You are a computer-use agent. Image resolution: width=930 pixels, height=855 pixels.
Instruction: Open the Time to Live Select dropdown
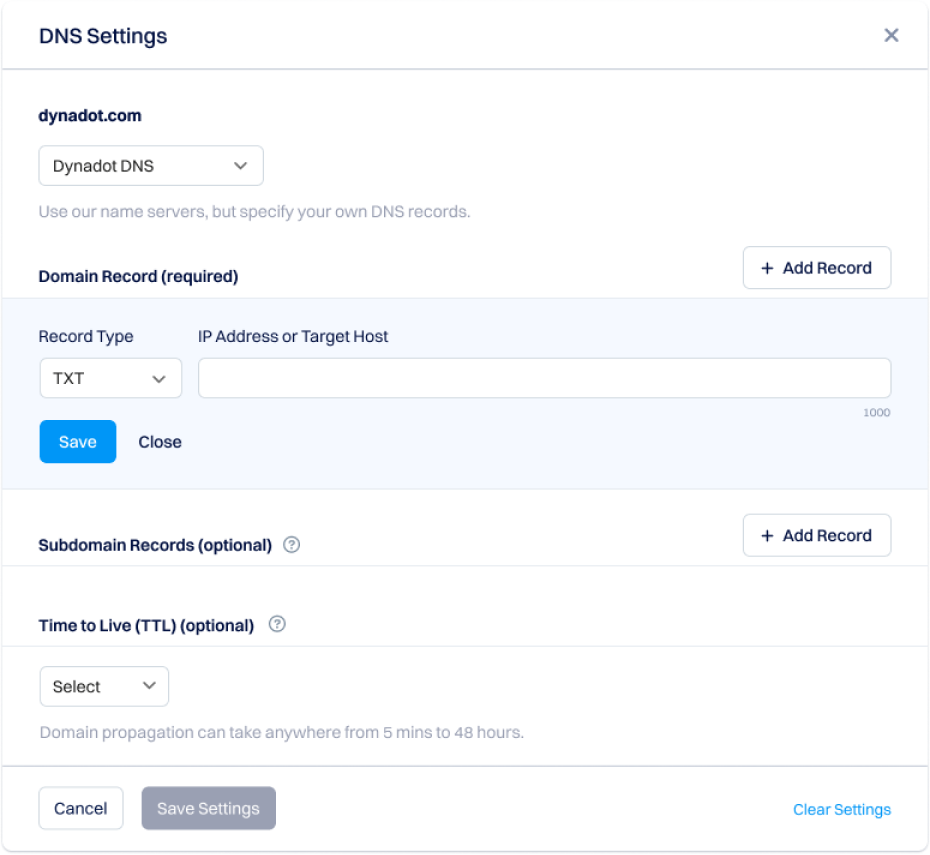tap(104, 687)
